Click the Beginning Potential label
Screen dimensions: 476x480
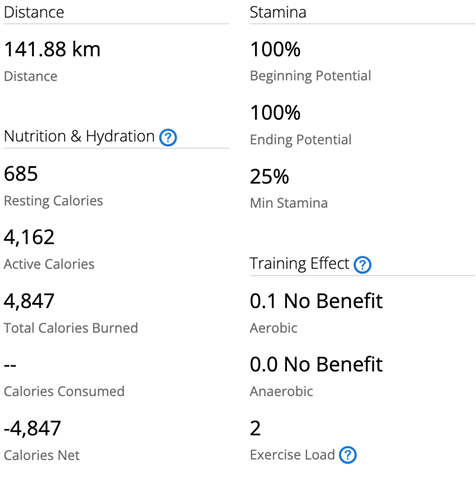[x=310, y=76]
